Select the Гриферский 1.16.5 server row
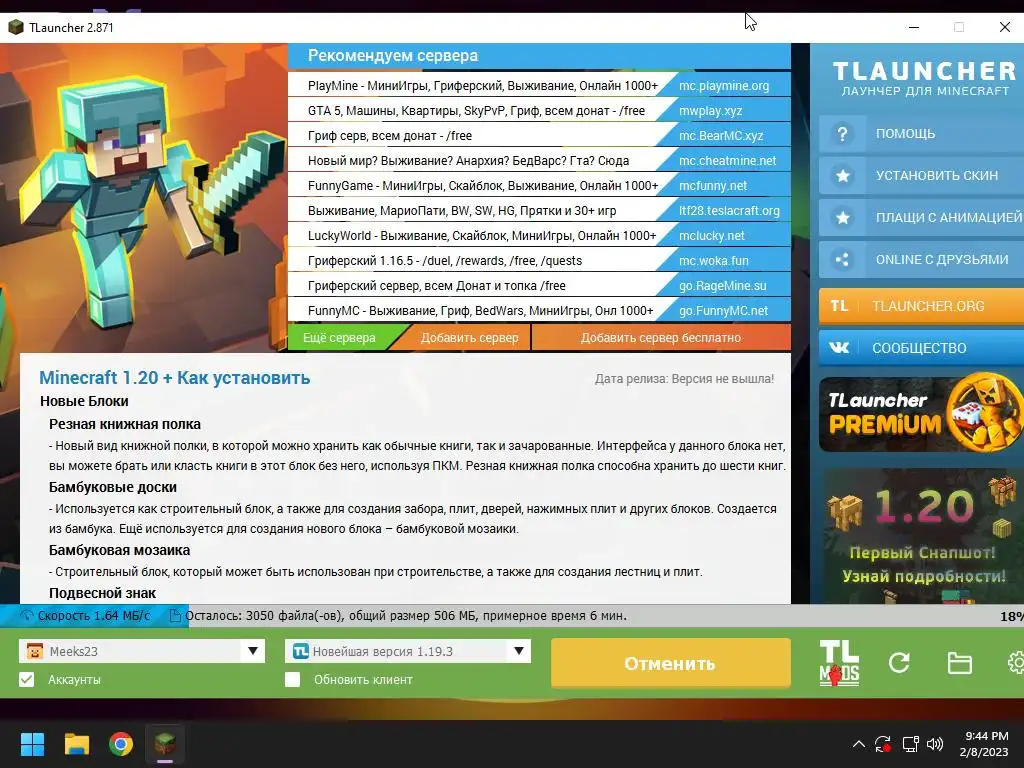 539,261
